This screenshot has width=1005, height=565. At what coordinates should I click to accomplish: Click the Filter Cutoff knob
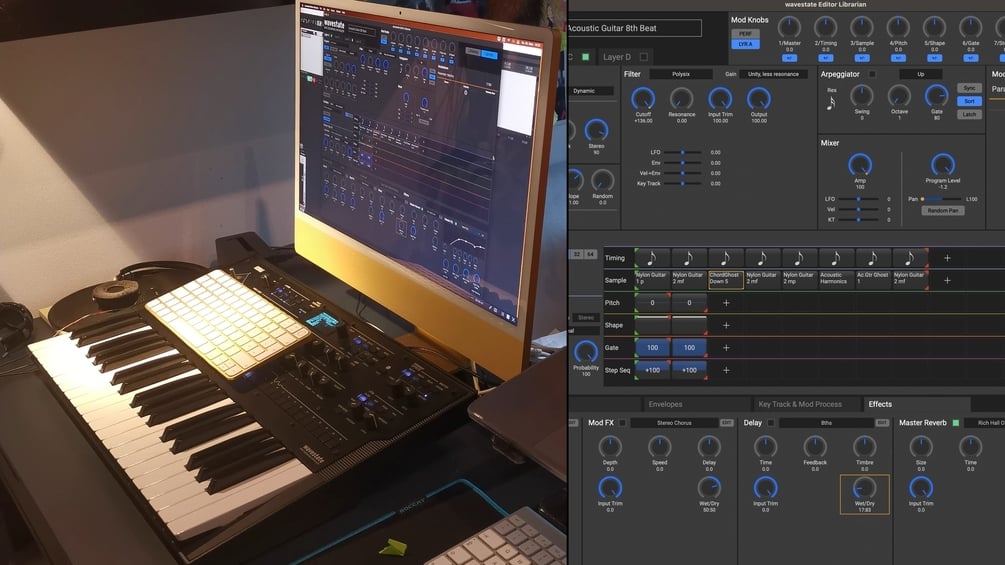(x=643, y=99)
